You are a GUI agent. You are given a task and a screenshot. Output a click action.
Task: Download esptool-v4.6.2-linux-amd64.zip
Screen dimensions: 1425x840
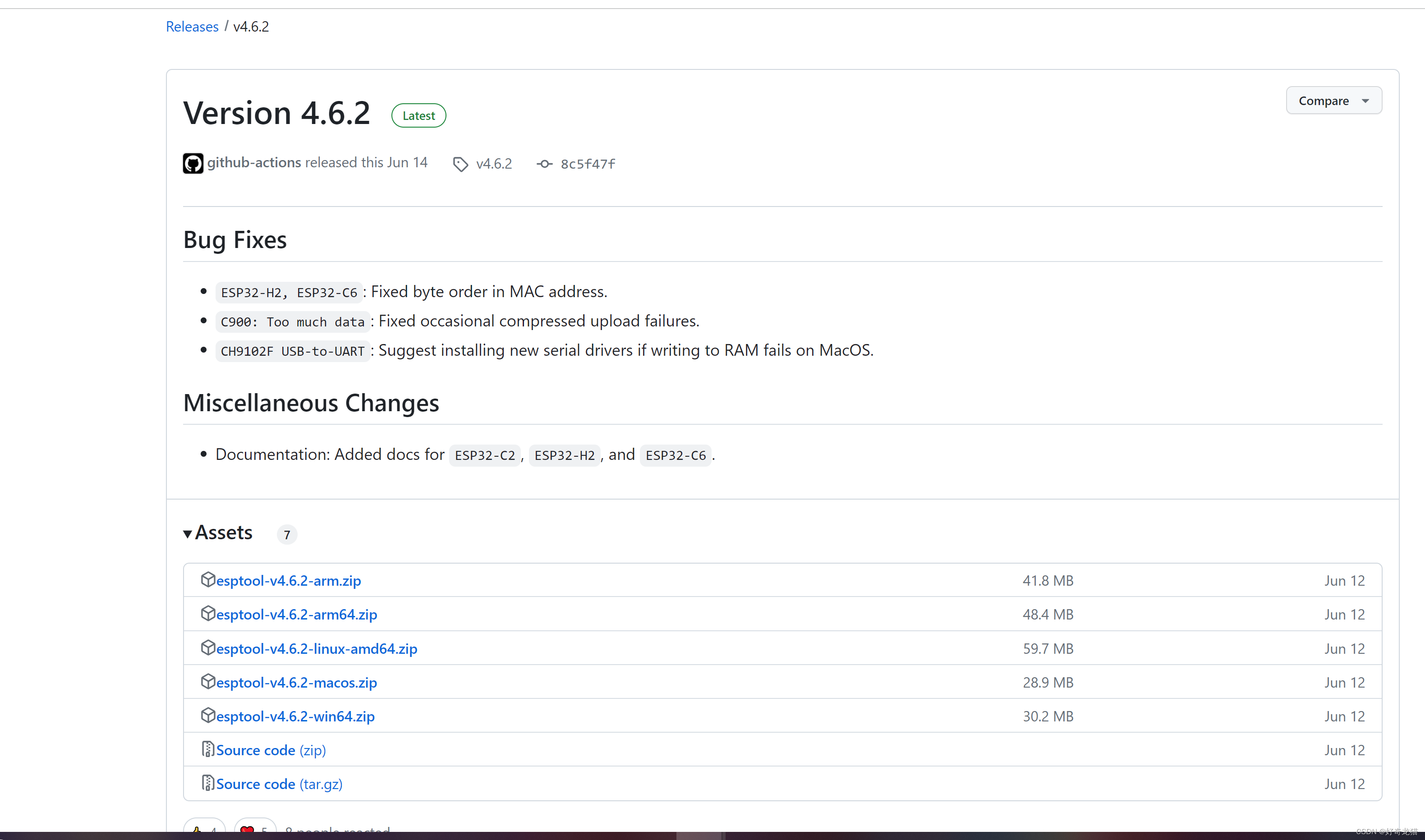point(317,649)
